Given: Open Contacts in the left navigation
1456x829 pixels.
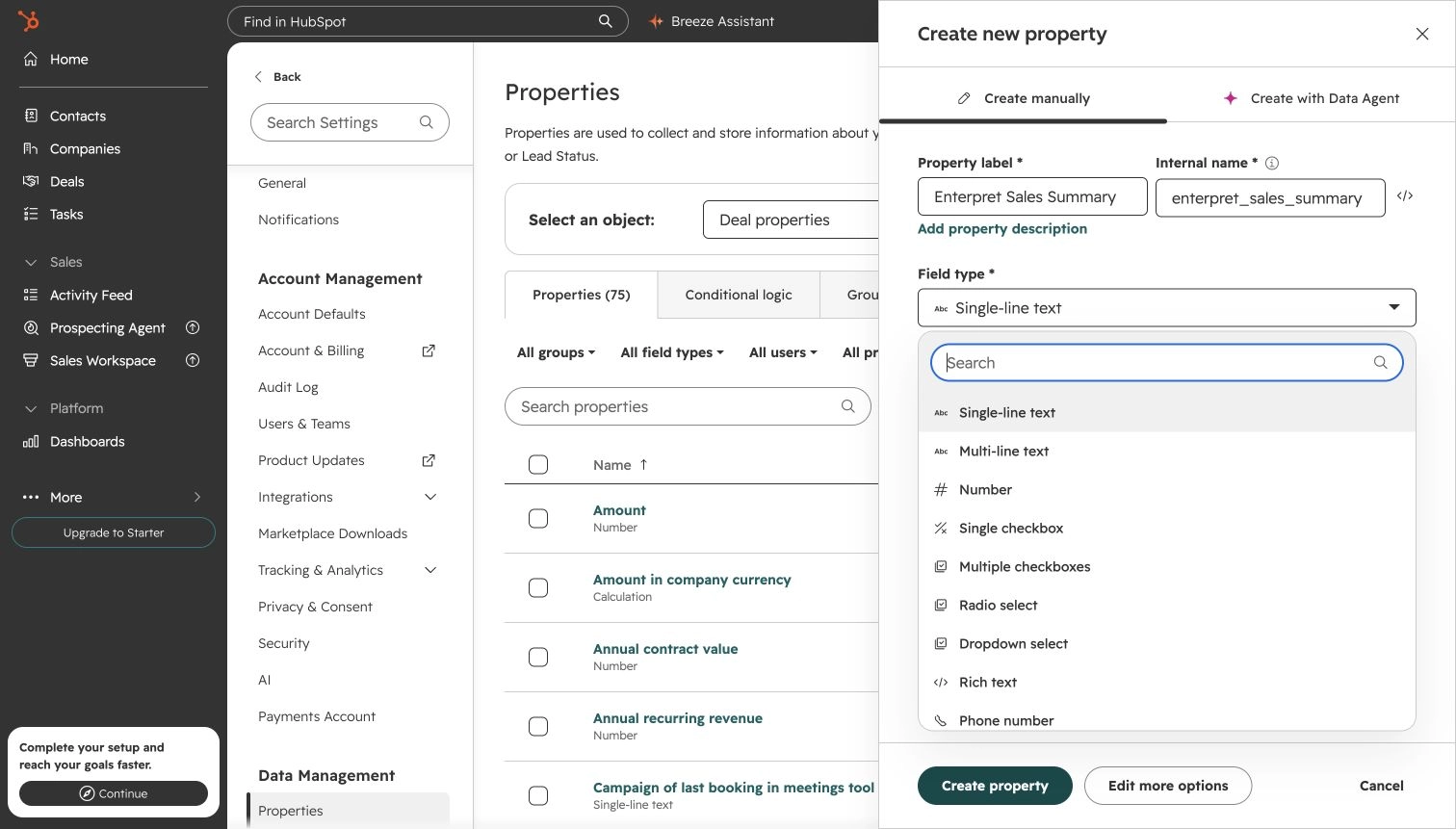Looking at the screenshot, I should tap(65, 116).
